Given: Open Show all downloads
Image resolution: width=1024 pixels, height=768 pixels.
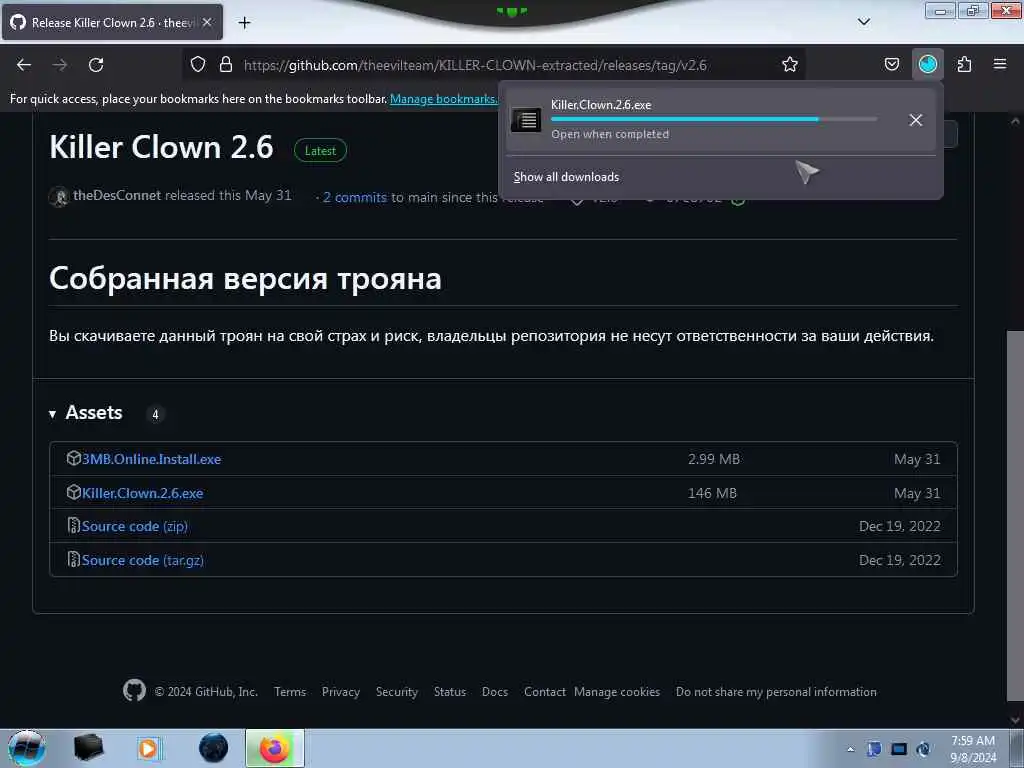Looking at the screenshot, I should pyautogui.click(x=566, y=177).
